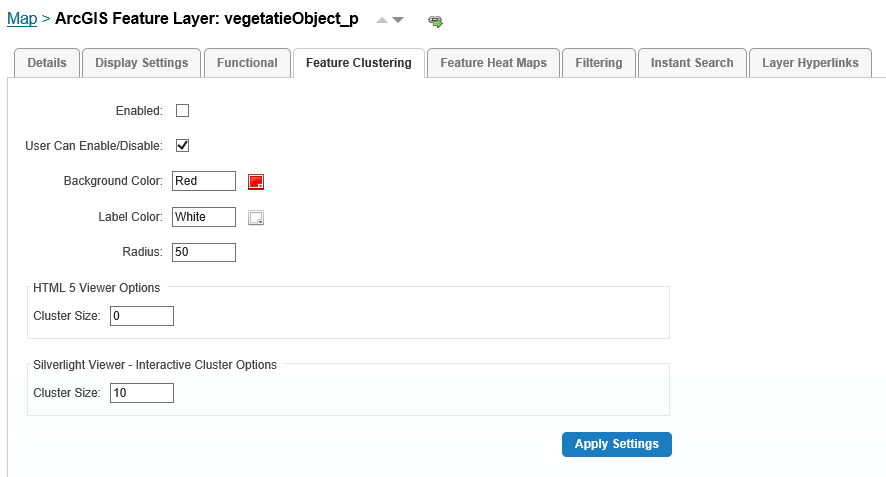Click the Apply Settings button
886x477 pixels.
tap(616, 444)
